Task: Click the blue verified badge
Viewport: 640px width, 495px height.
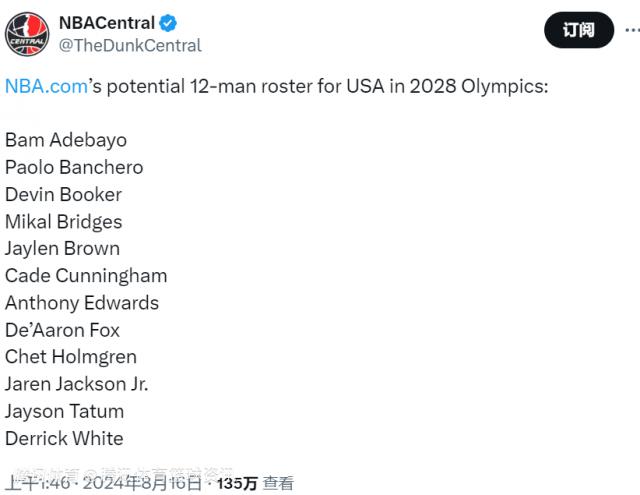Action: 172,23
